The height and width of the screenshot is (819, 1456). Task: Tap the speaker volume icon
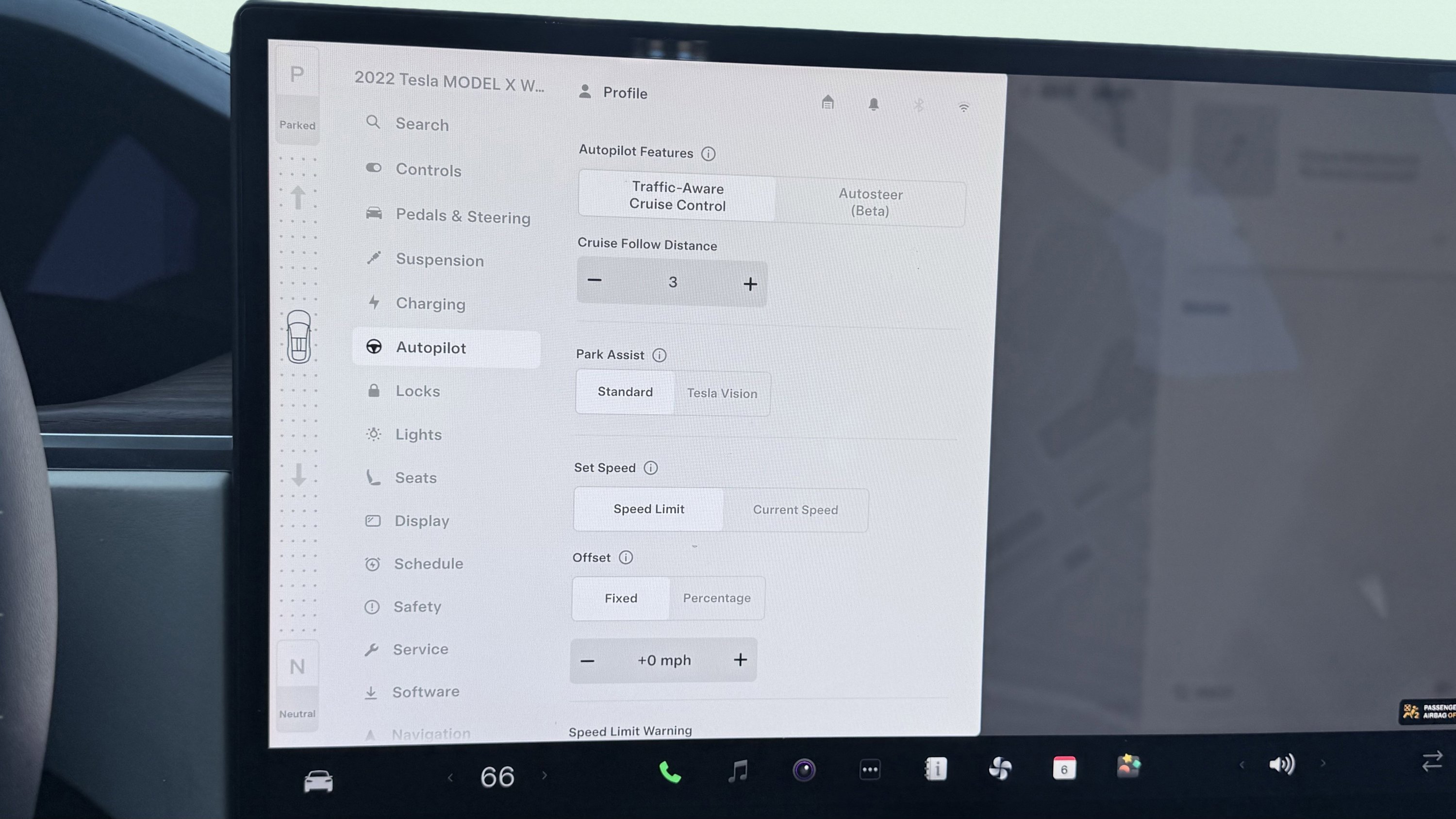tap(1281, 764)
